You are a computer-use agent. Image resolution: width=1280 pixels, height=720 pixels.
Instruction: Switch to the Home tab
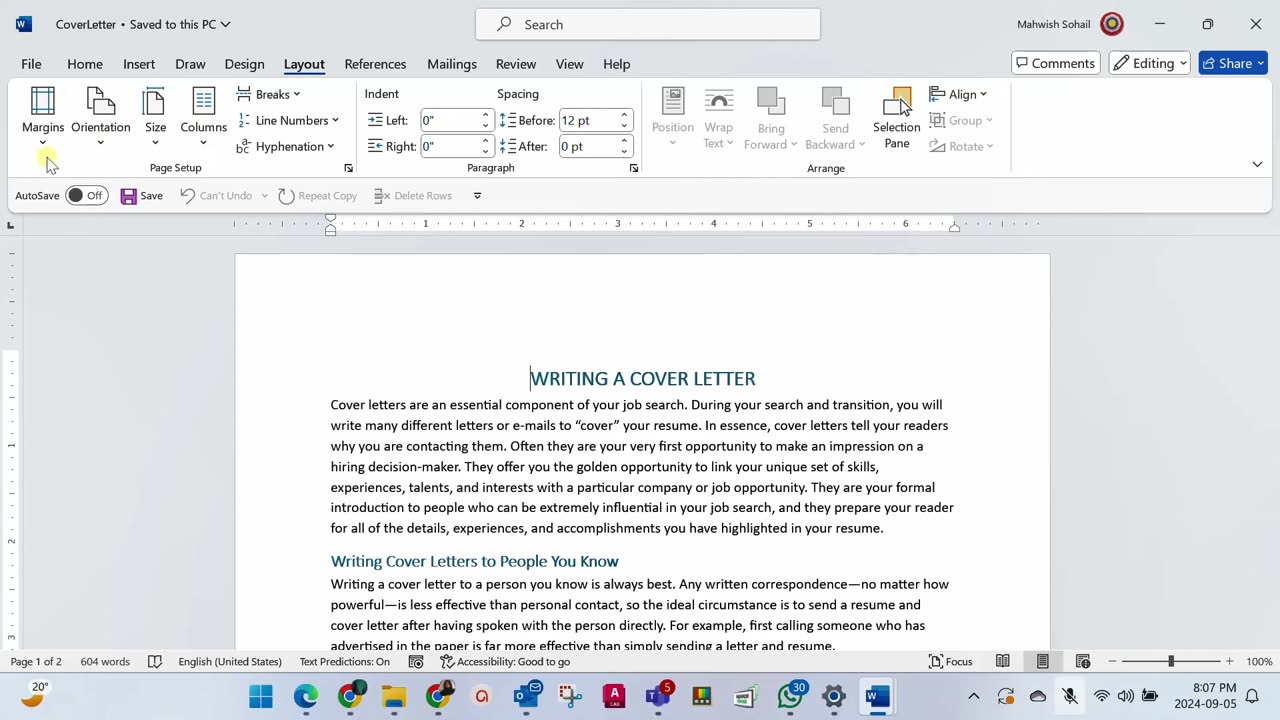pos(85,64)
